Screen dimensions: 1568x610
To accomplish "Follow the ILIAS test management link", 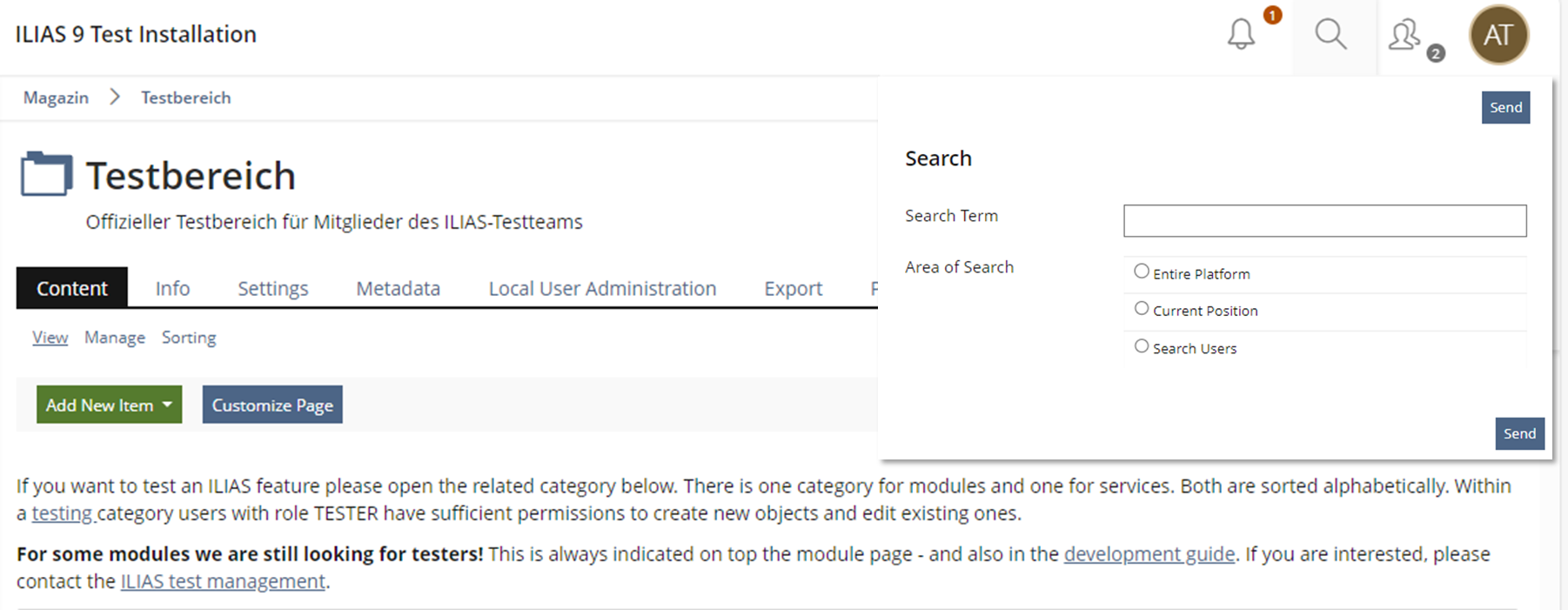I will click(223, 581).
